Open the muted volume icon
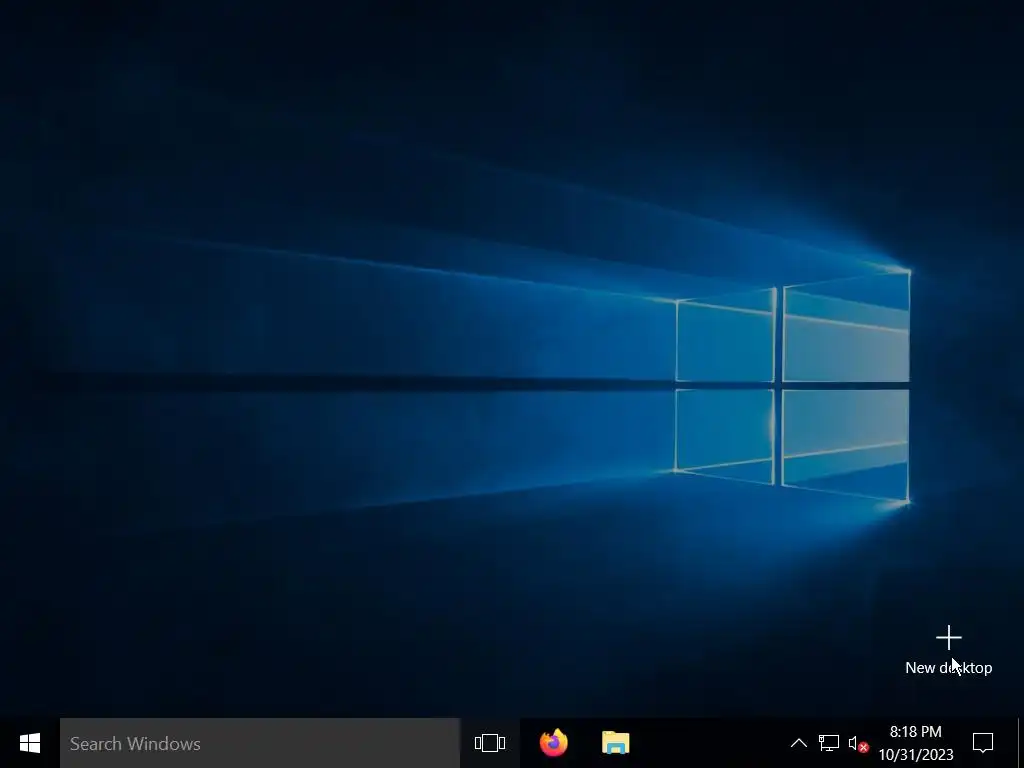1024x768 pixels. pyautogui.click(x=858, y=743)
